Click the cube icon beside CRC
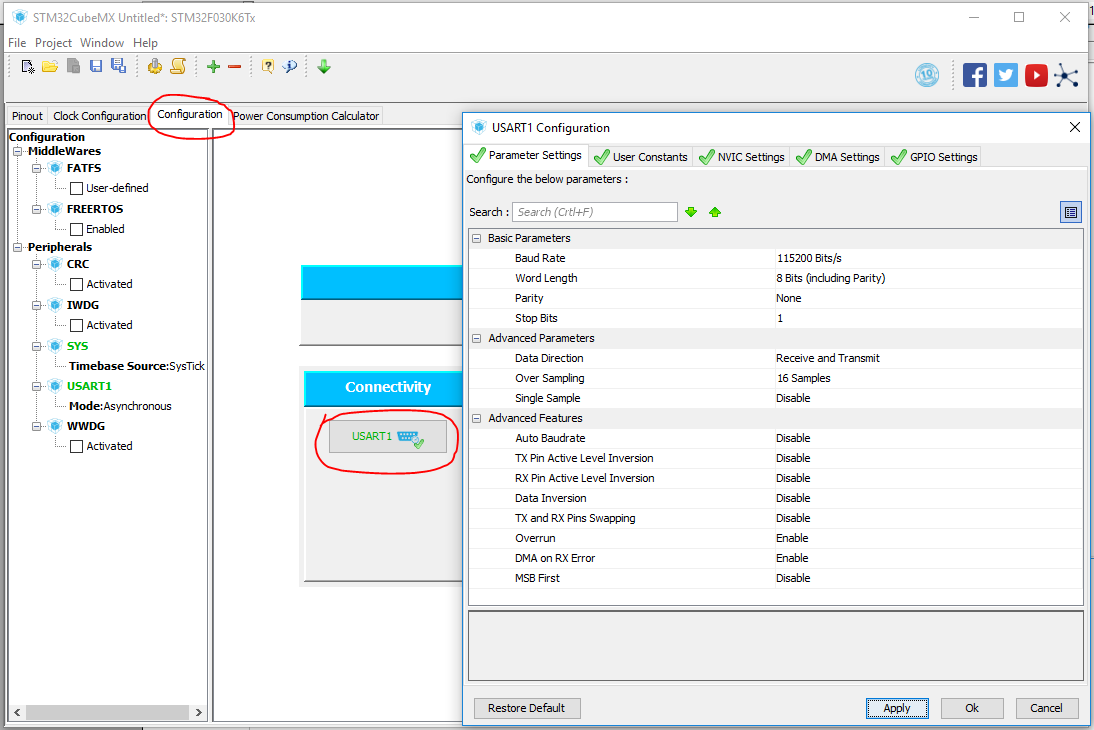 pyautogui.click(x=56, y=264)
